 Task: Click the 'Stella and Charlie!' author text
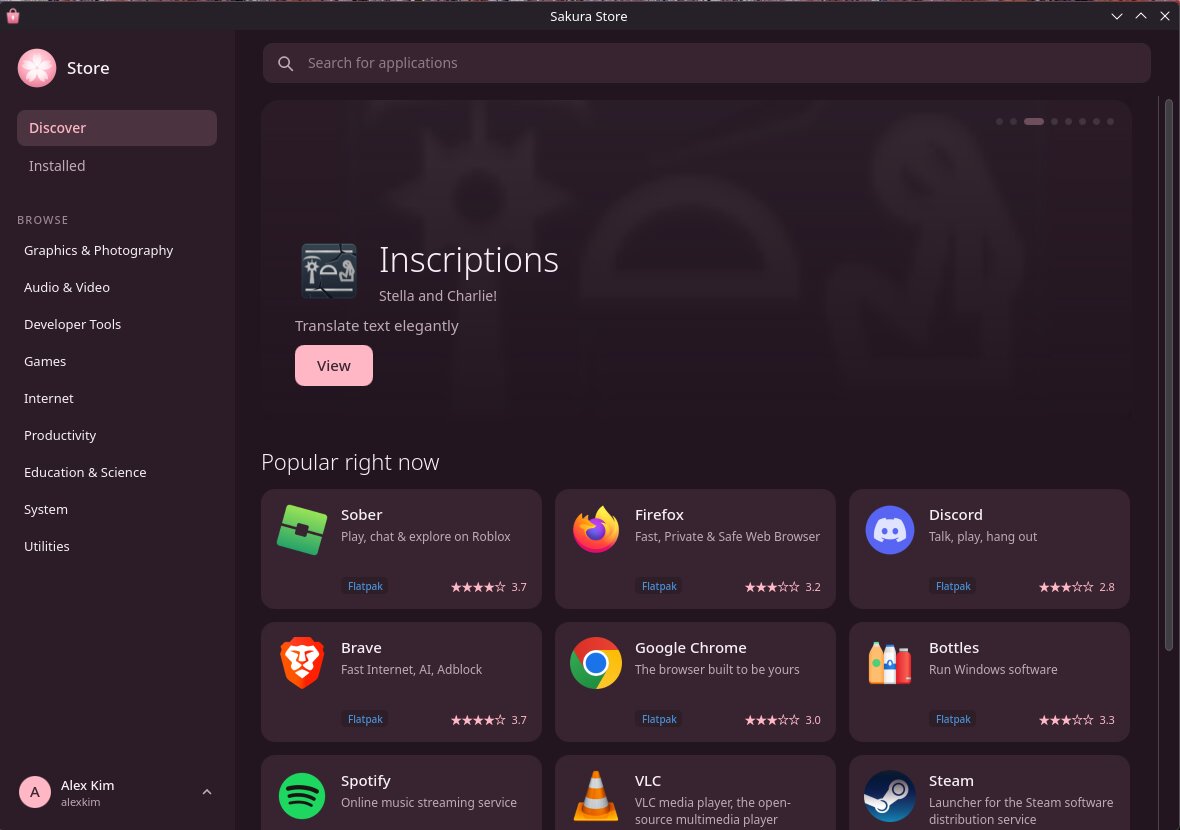click(x=437, y=296)
